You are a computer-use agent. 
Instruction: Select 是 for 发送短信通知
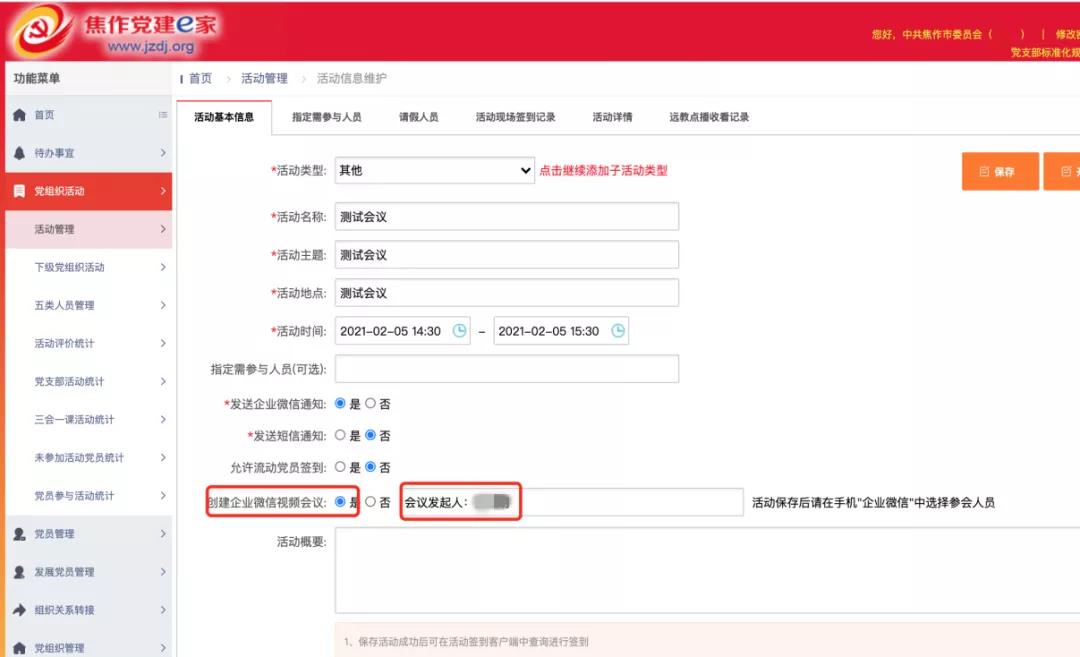tap(340, 435)
